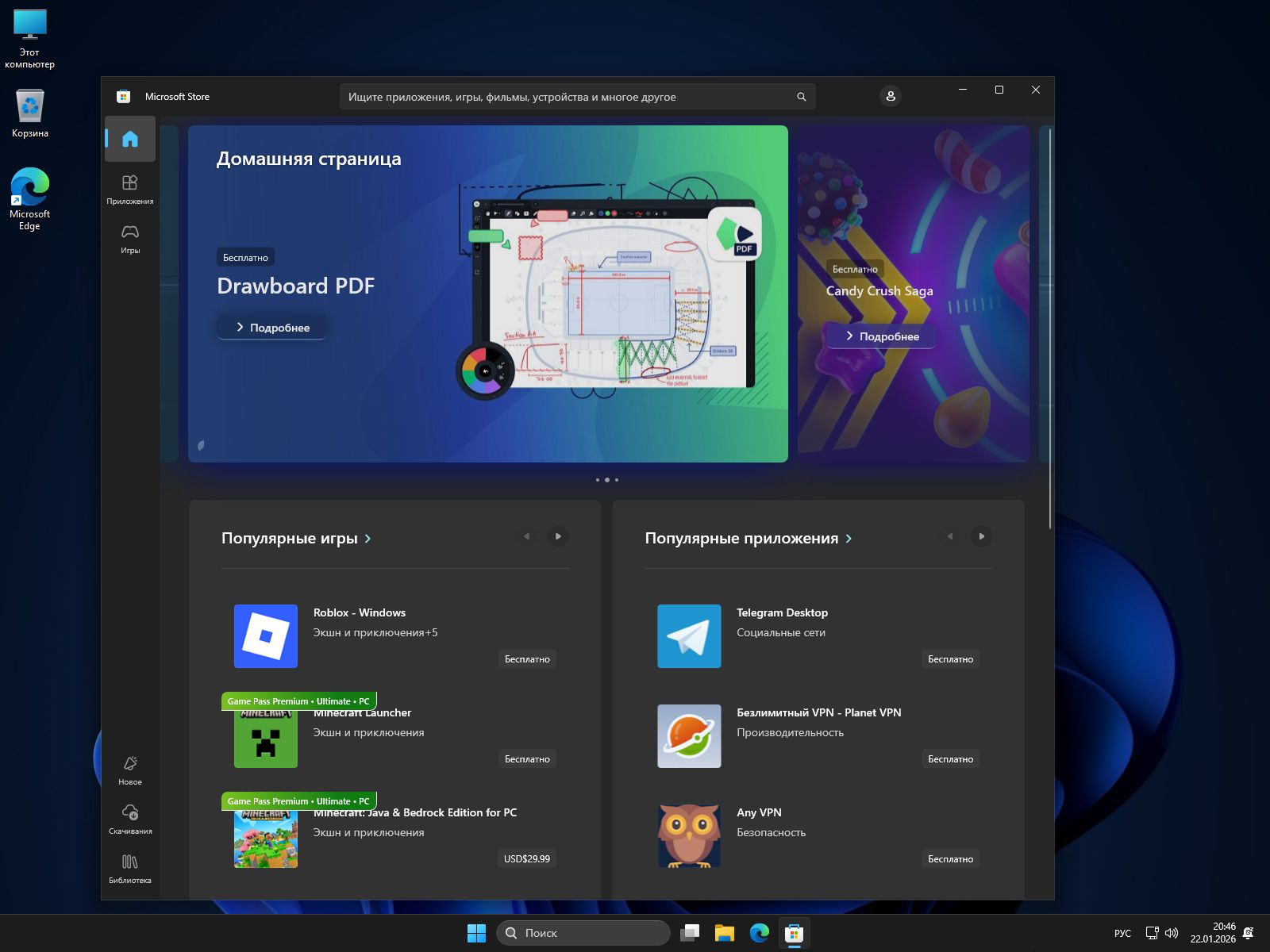Click the Telegram Desktop app icon
The height and width of the screenshot is (952, 1270).
point(689,636)
